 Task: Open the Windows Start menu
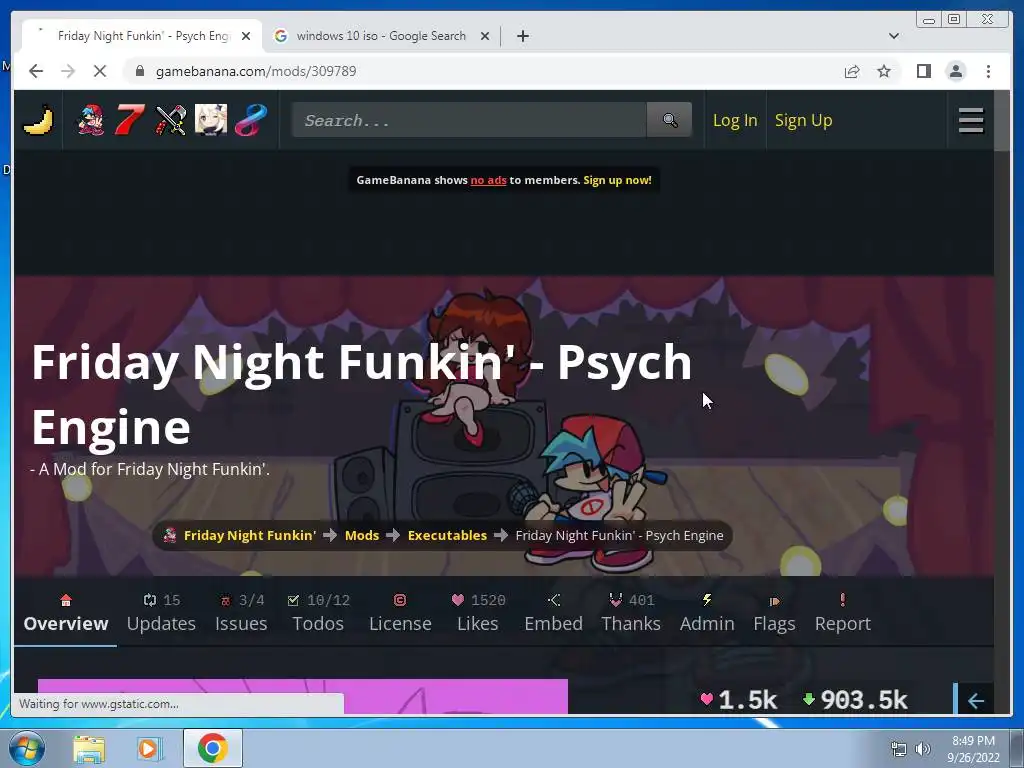pyautogui.click(x=26, y=748)
